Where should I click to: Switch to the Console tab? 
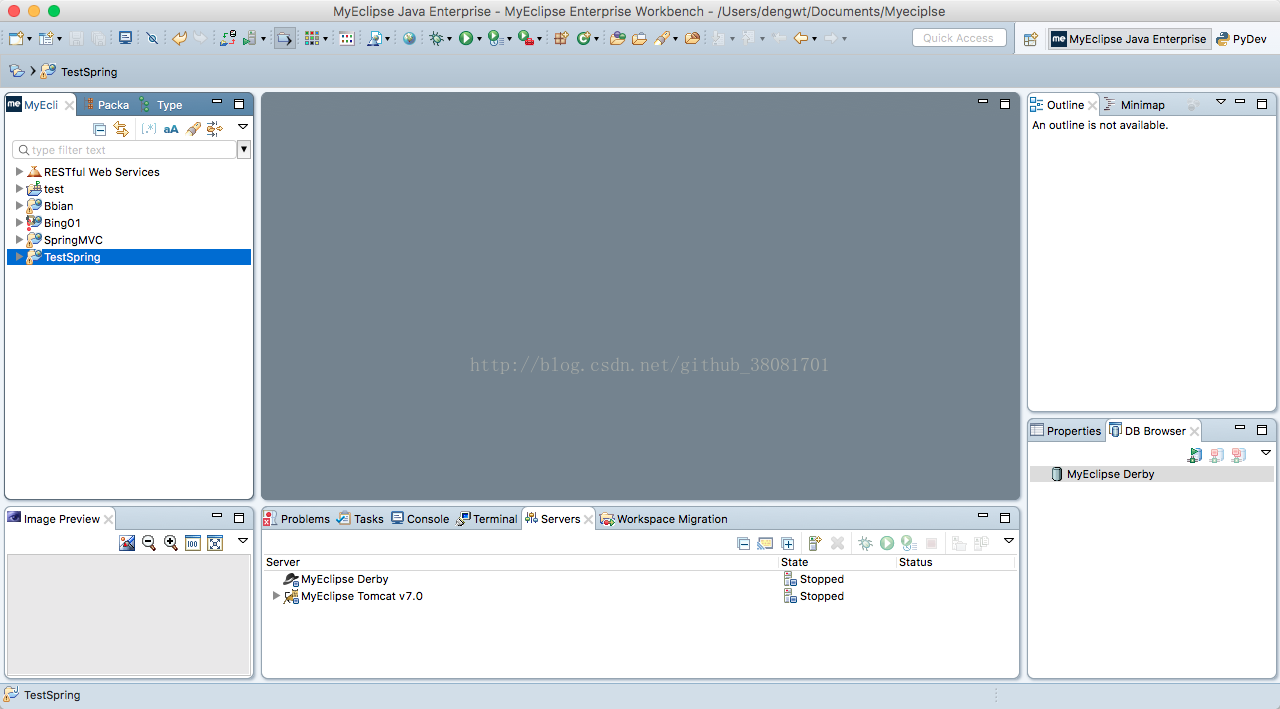420,519
